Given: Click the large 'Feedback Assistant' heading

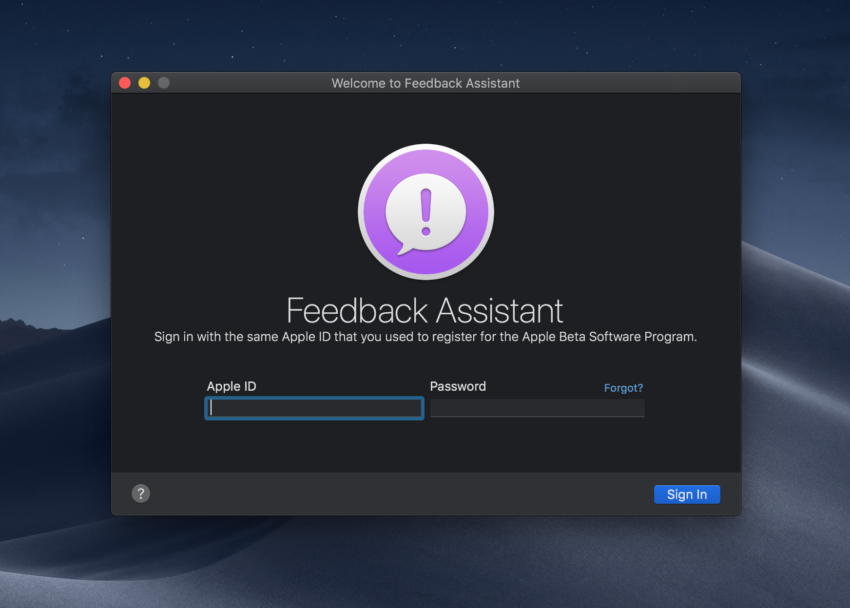Looking at the screenshot, I should coord(425,311).
